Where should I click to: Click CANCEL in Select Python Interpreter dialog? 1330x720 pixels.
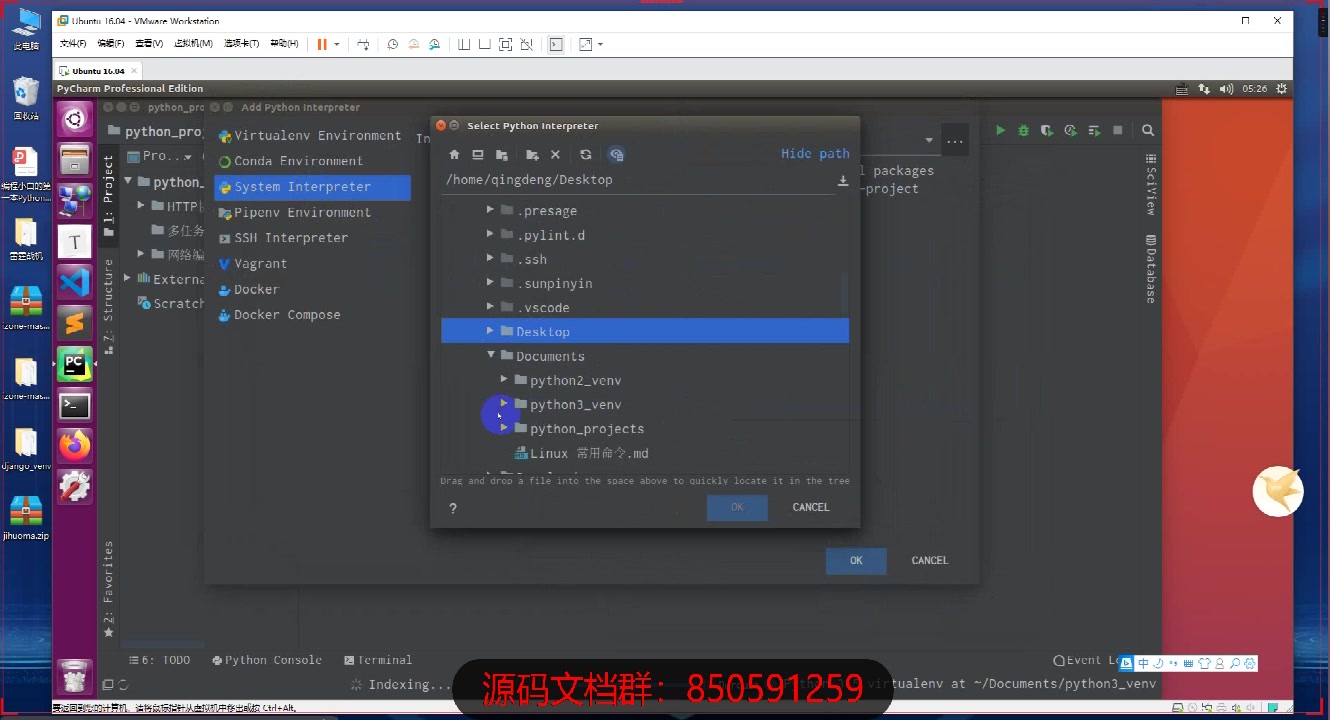point(811,507)
